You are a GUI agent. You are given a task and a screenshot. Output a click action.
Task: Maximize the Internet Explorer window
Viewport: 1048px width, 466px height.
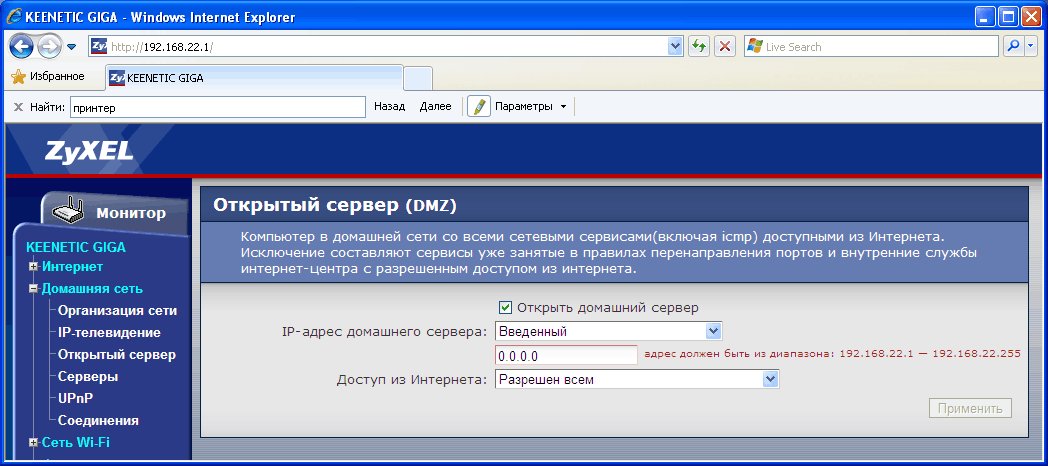(x=1008, y=17)
